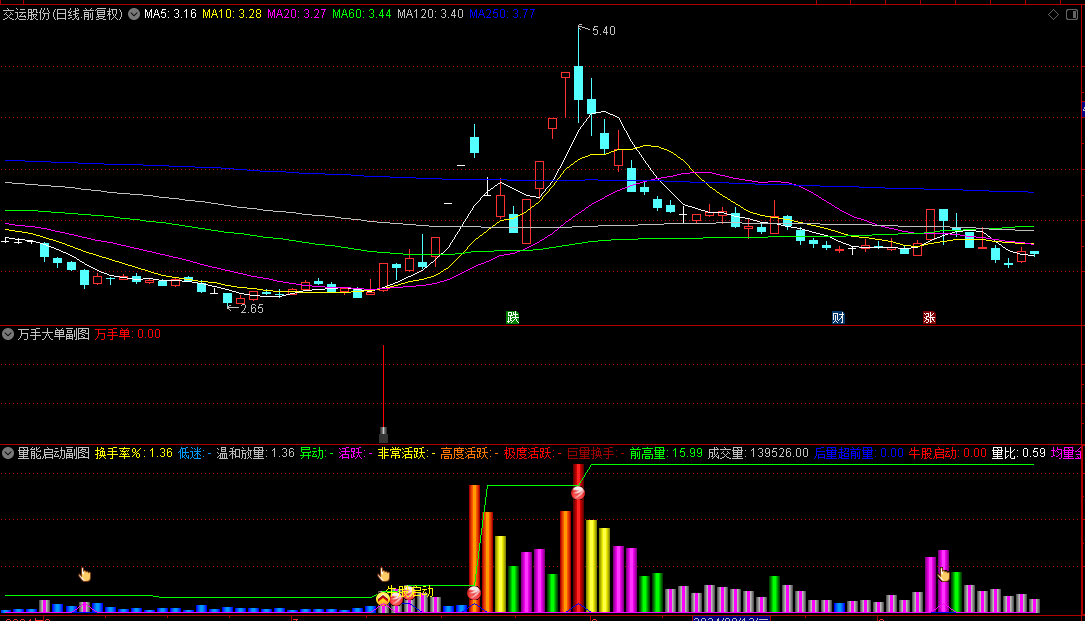Click the 交运股份(日线.前复权) chart title
1085x621 pixels.
63,14
